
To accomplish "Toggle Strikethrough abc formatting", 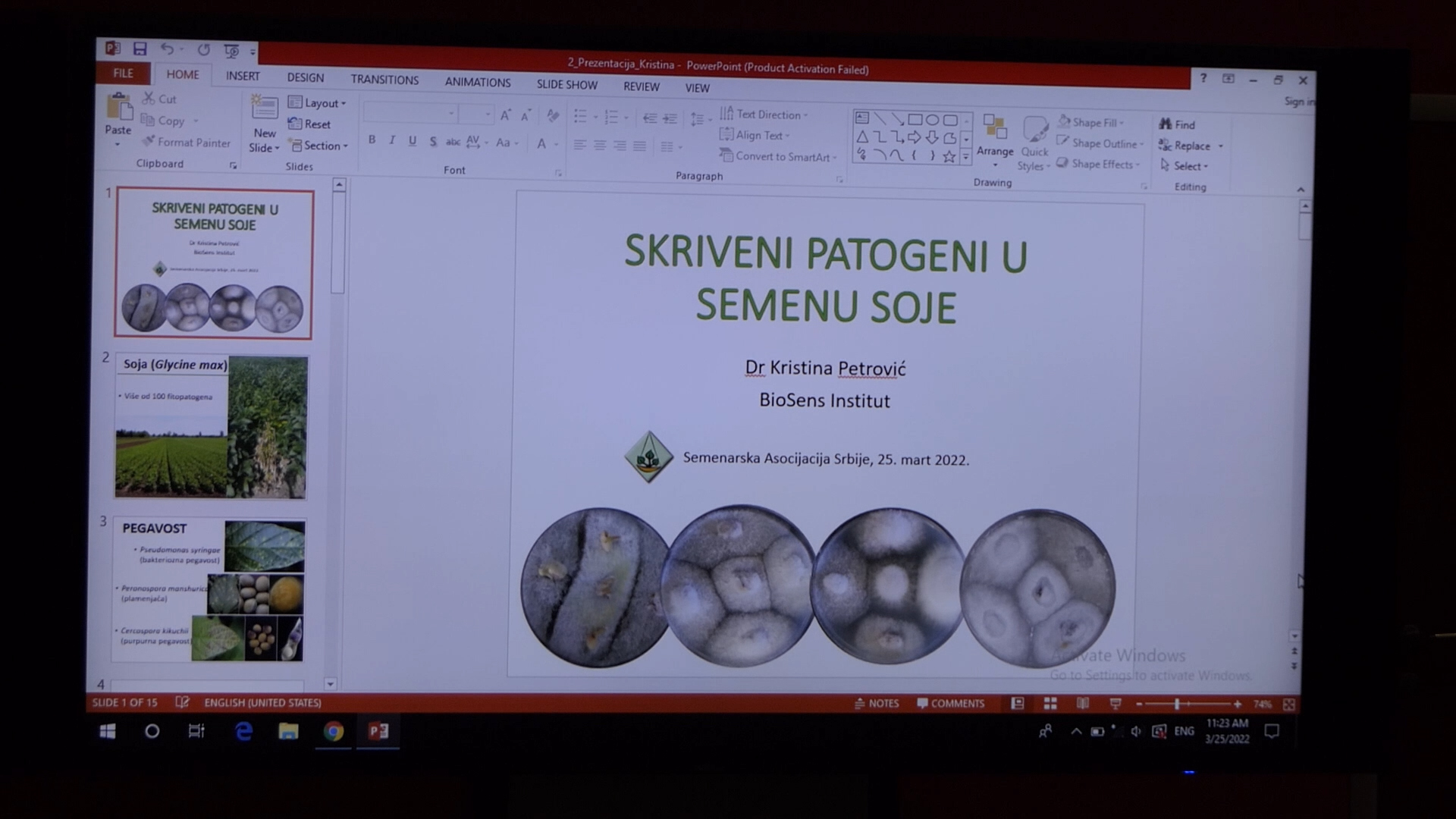I will 453,142.
